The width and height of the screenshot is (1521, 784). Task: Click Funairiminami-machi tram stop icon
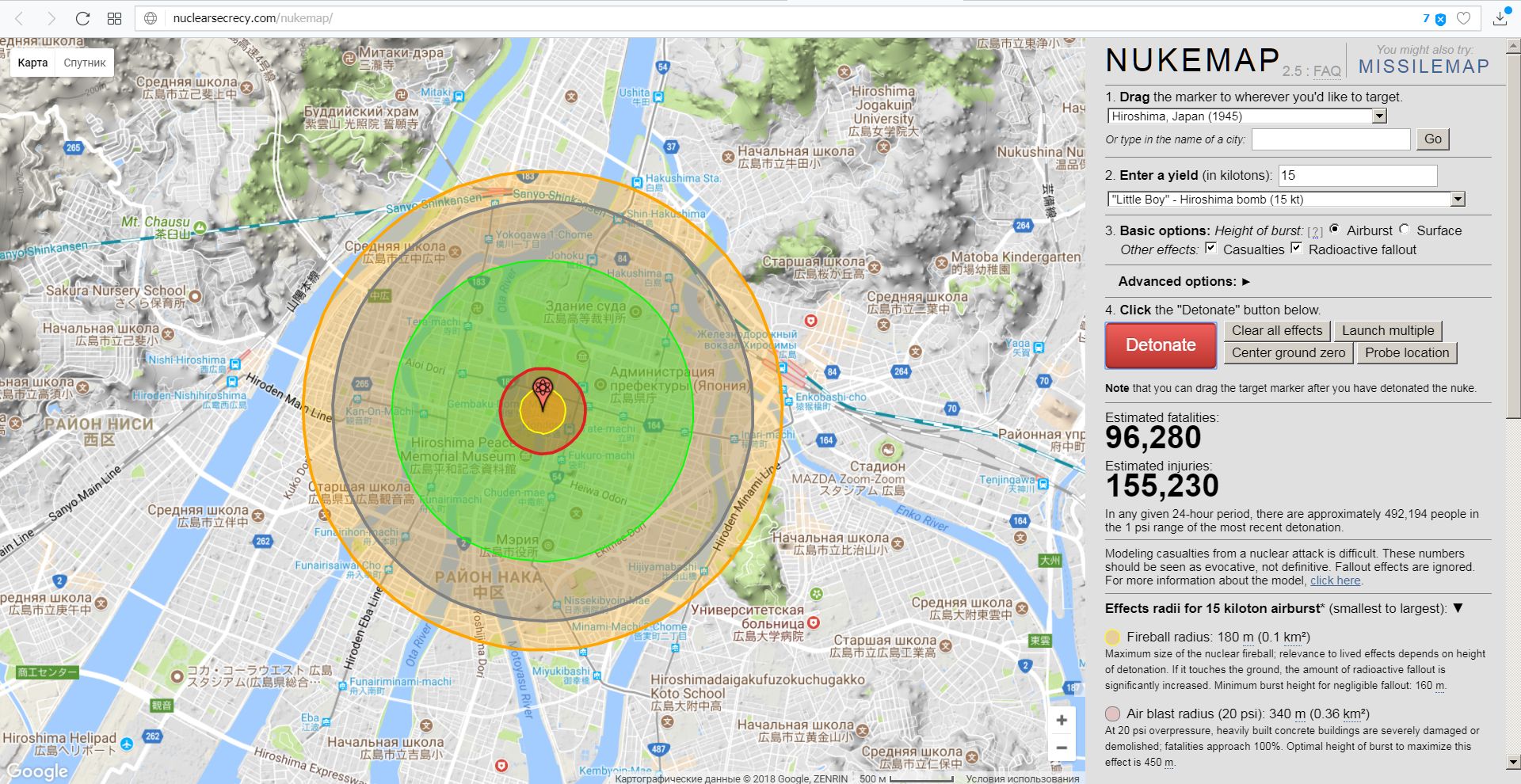click(341, 686)
